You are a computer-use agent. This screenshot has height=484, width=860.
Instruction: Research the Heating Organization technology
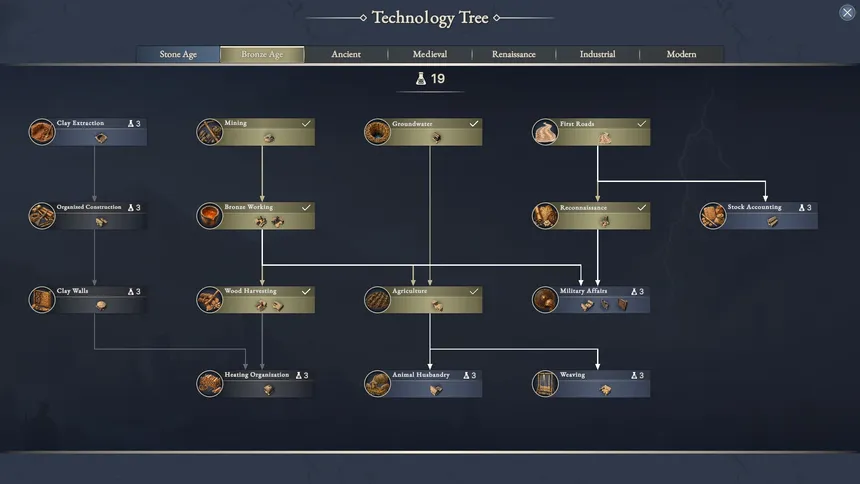point(256,384)
